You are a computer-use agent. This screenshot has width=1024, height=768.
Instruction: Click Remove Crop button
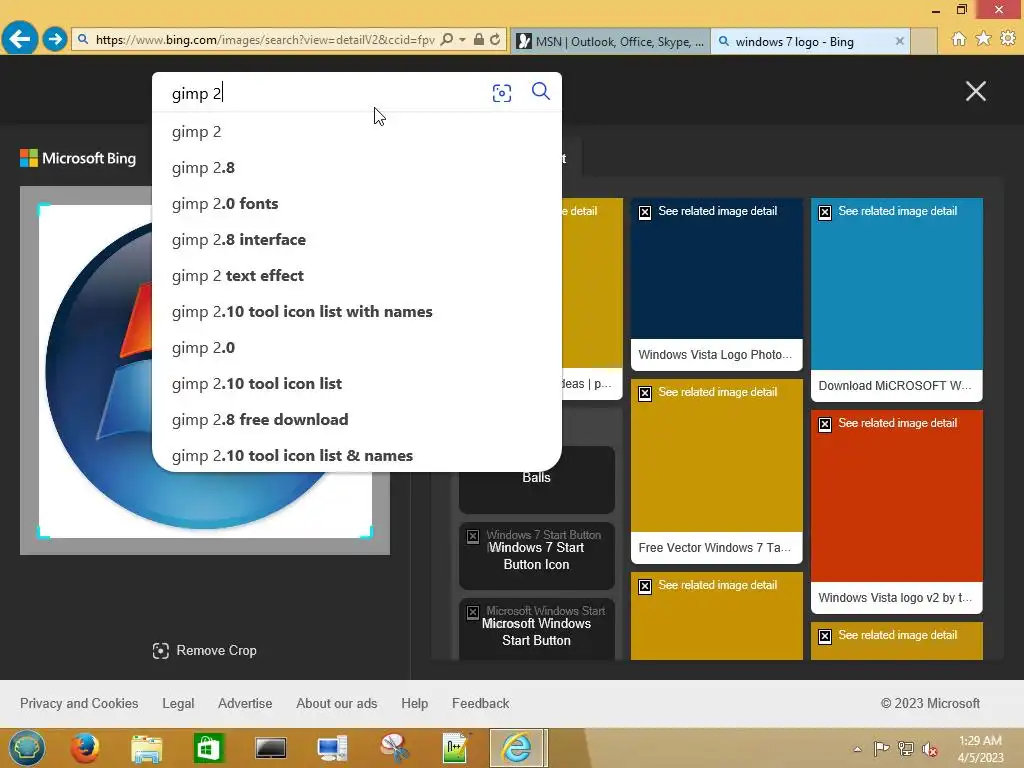click(204, 650)
